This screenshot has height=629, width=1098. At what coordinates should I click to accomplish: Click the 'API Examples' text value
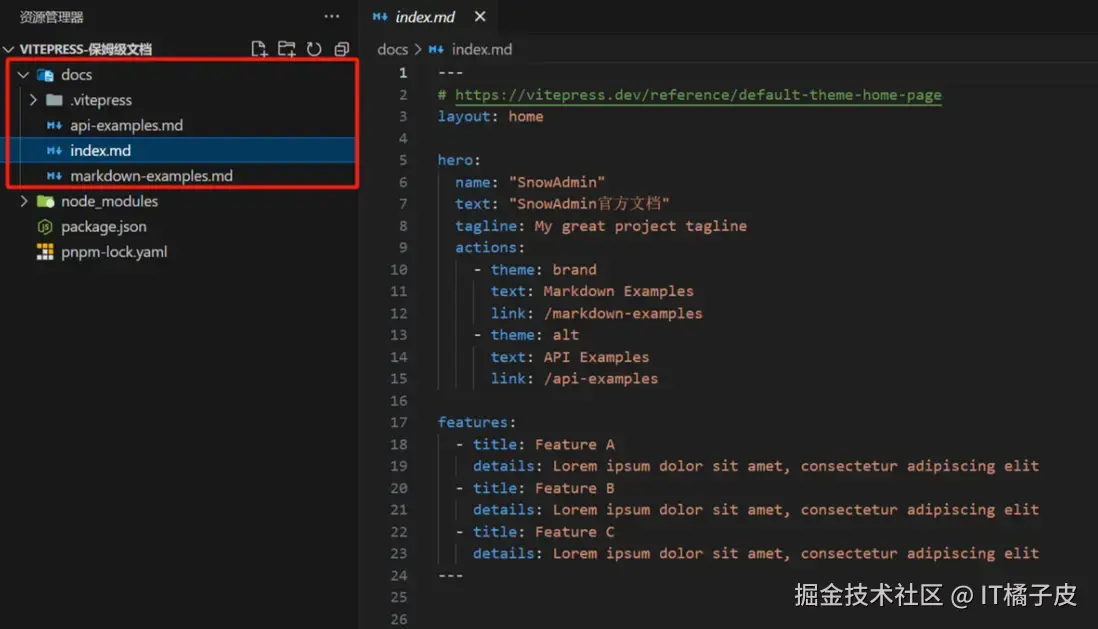(597, 357)
